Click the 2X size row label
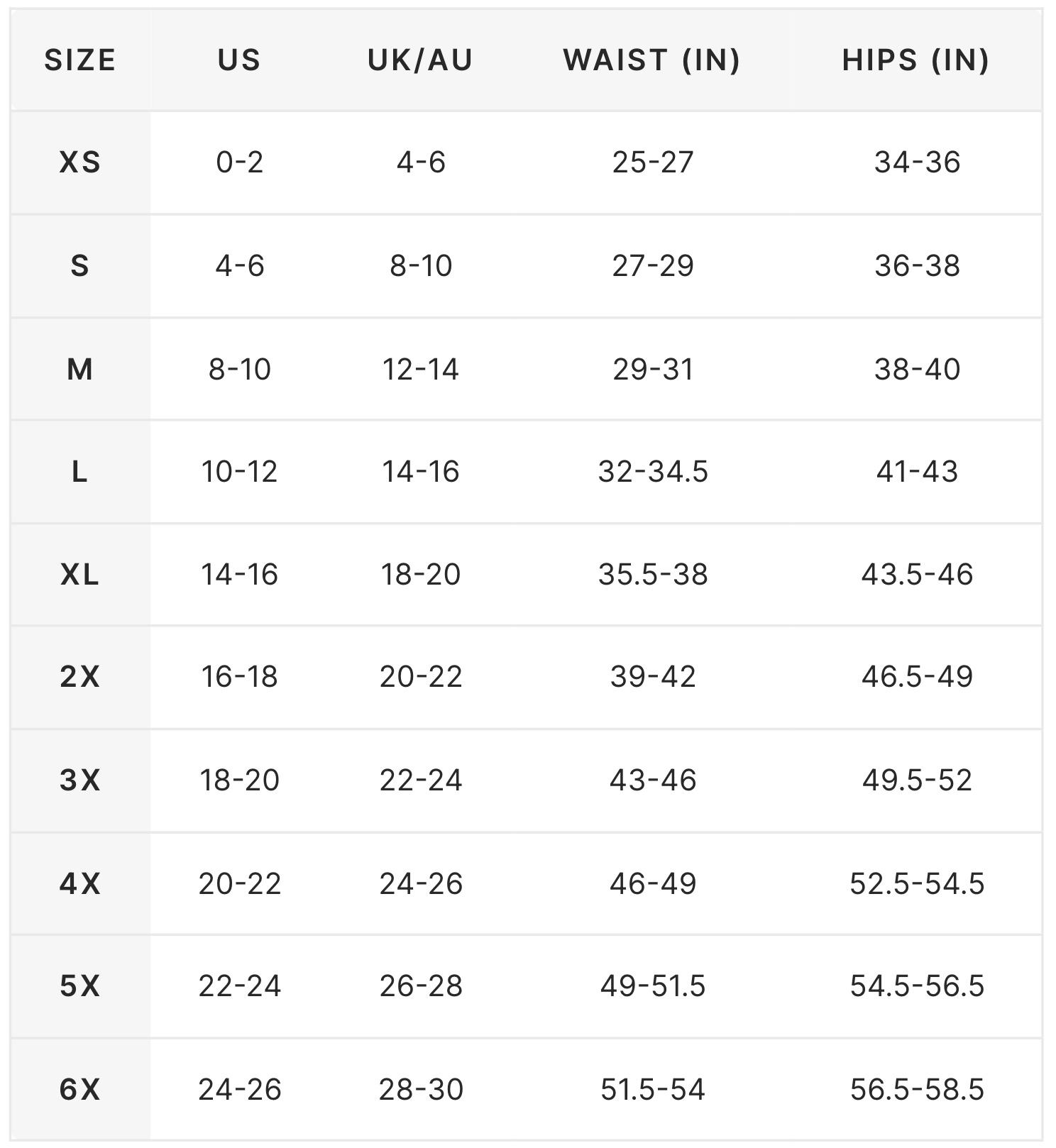Viewport: 1056px width, 1148px height. click(x=80, y=677)
